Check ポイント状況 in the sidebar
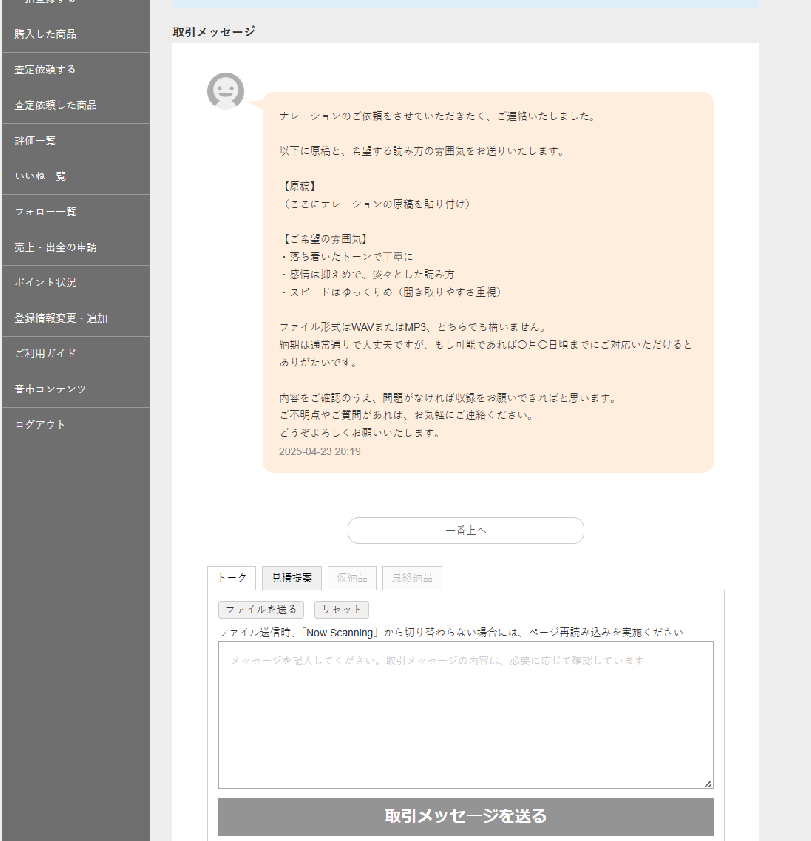The width and height of the screenshot is (811, 841). tap(46, 283)
